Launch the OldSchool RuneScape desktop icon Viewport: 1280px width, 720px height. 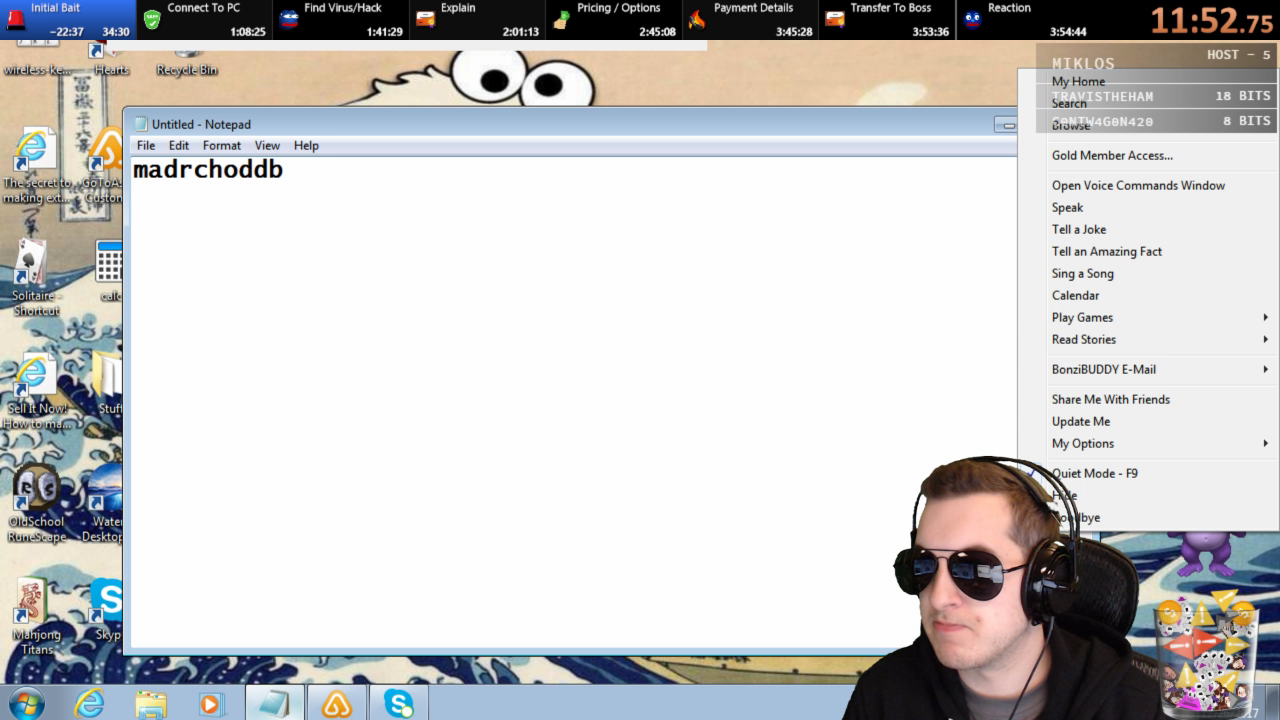[x=37, y=504]
